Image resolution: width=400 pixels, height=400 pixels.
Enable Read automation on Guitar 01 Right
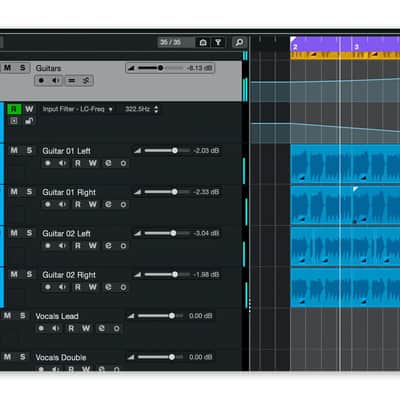(x=78, y=204)
